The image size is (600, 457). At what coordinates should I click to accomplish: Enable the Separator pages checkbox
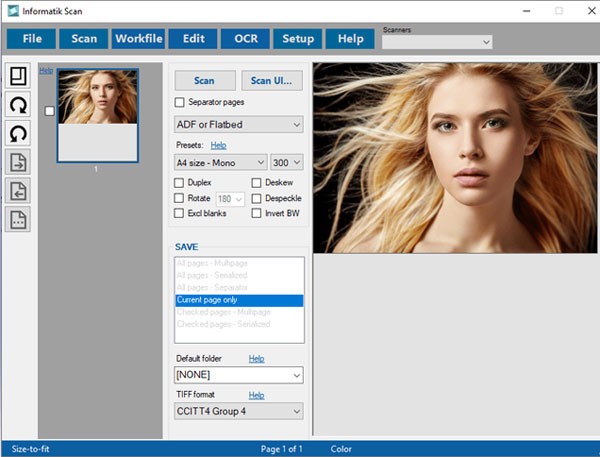(x=180, y=102)
